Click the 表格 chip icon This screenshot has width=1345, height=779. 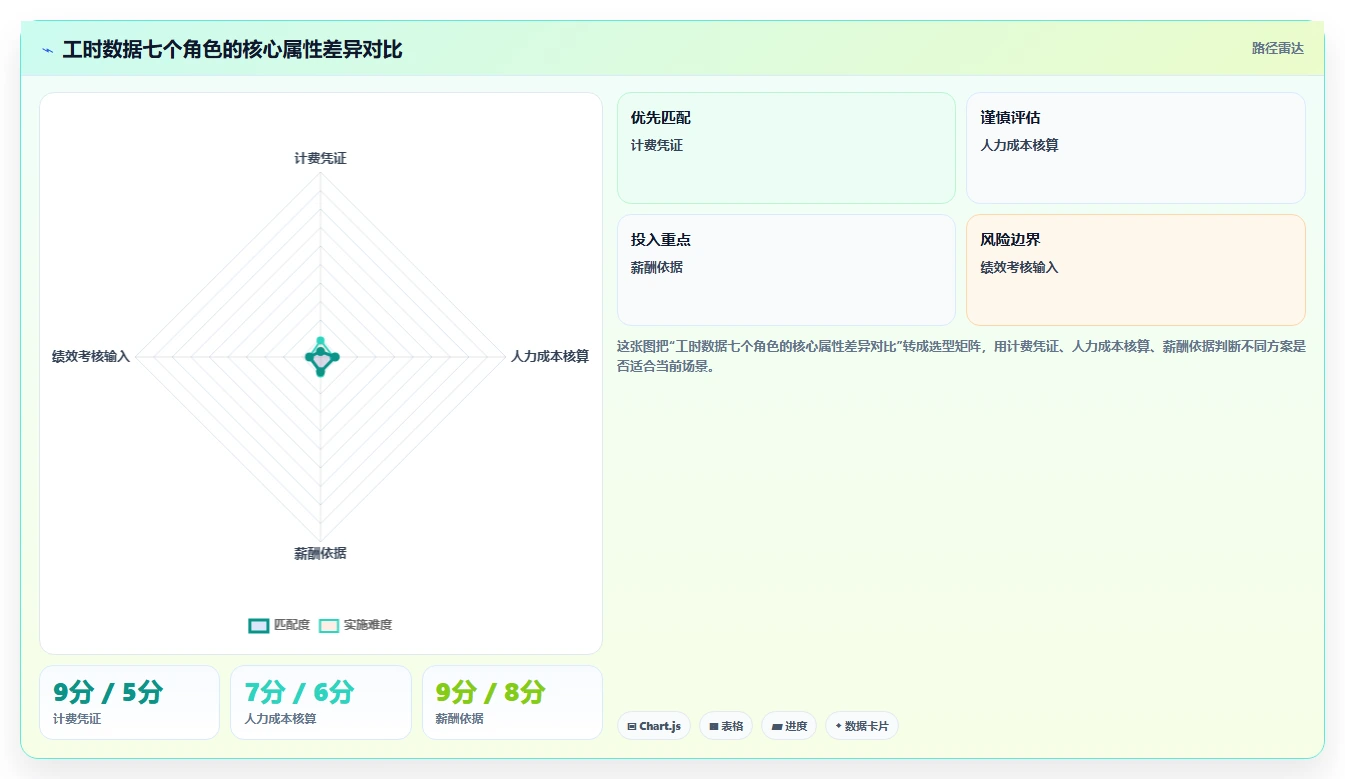pos(714,727)
